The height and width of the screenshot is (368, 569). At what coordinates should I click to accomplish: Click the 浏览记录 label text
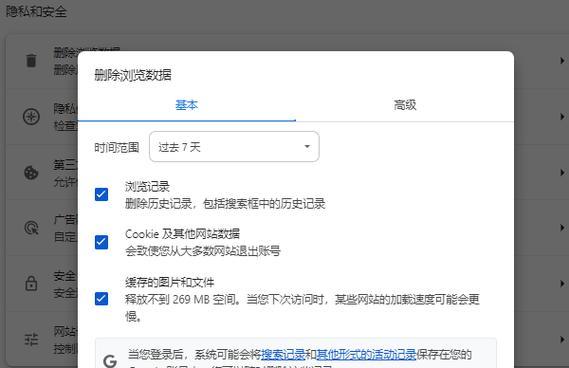coord(147,187)
